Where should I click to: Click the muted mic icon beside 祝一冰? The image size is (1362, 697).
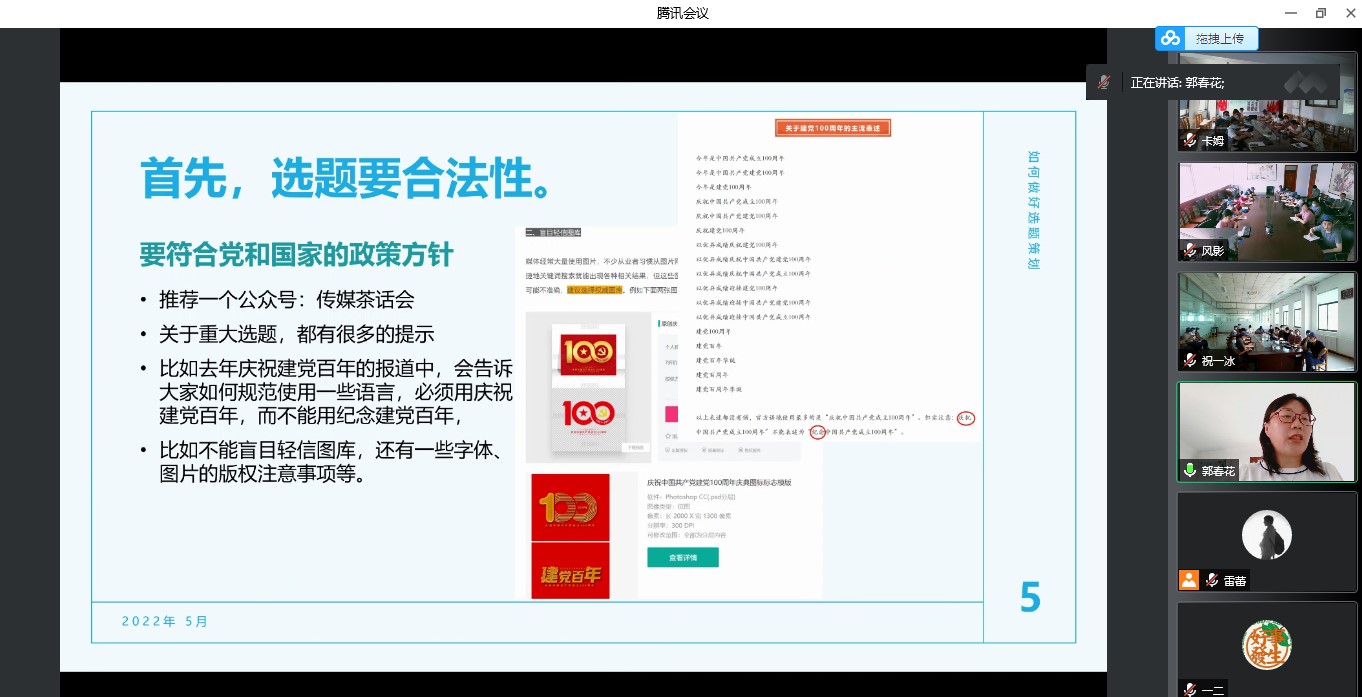pyautogui.click(x=1190, y=361)
